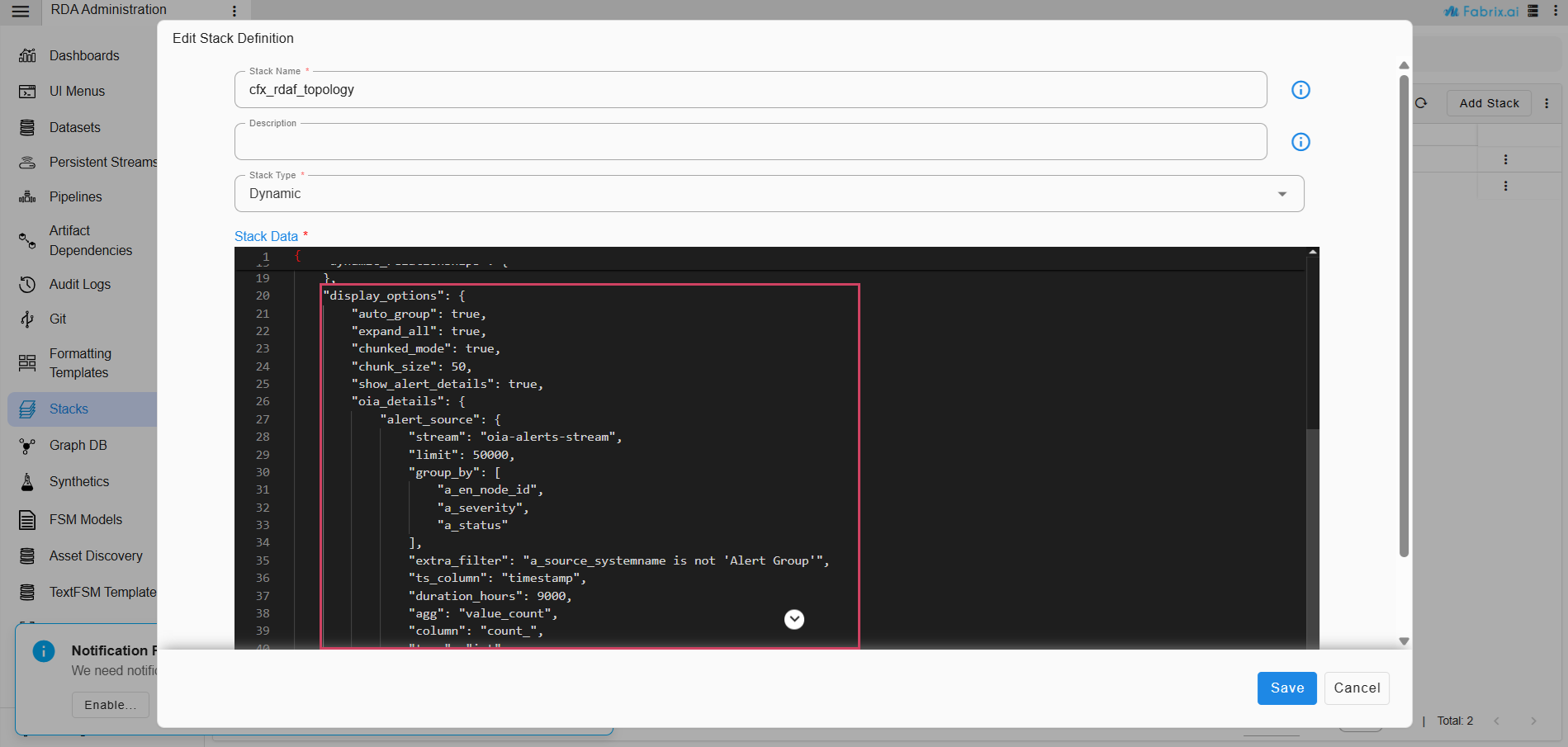Click the "extra_filter" line in the editor
This screenshot has height=747, width=1568.
tap(618, 560)
